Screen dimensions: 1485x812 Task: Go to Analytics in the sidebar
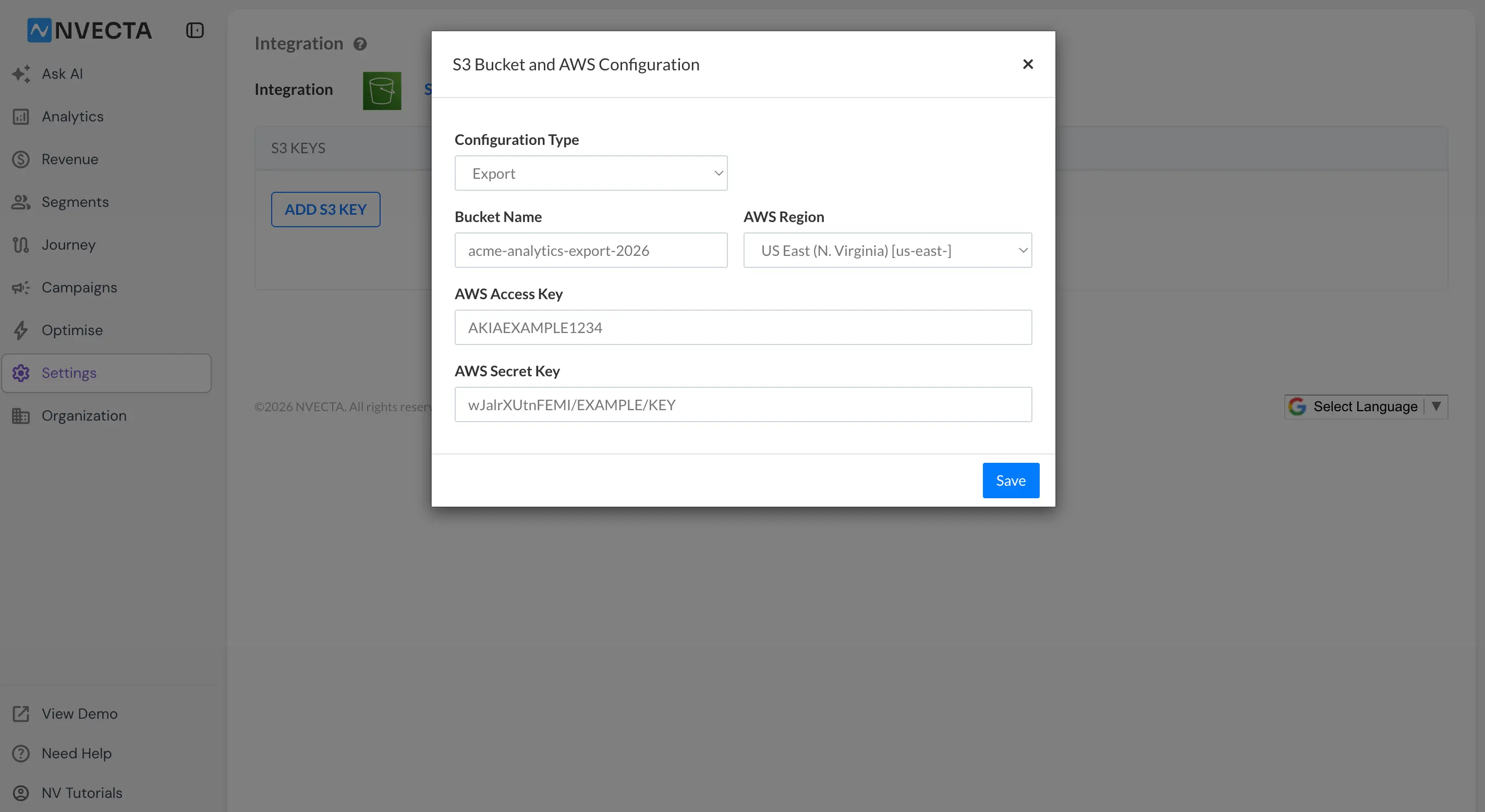pyautogui.click(x=72, y=116)
